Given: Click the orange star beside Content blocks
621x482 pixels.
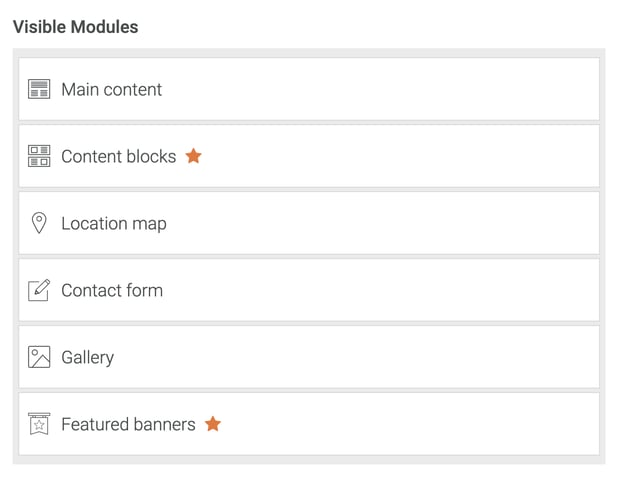Looking at the screenshot, I should pos(194,156).
